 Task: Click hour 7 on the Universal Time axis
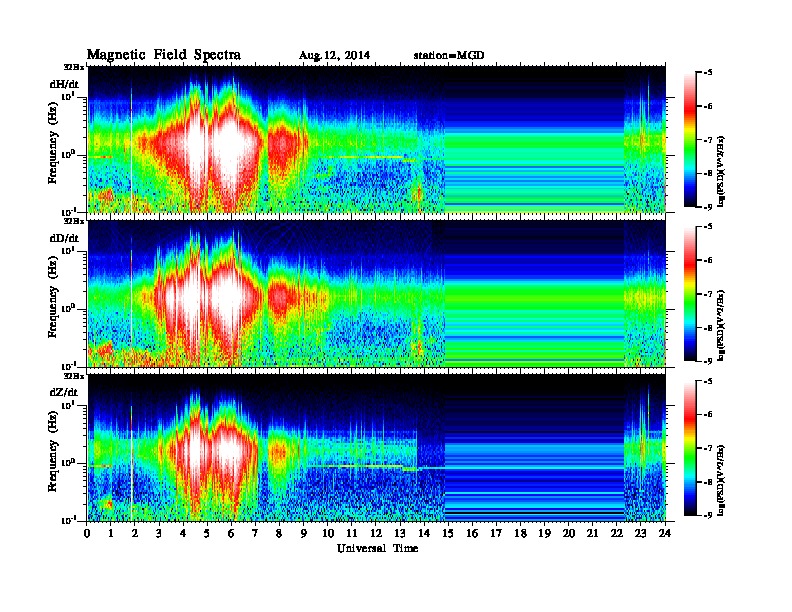pyautogui.click(x=255, y=533)
